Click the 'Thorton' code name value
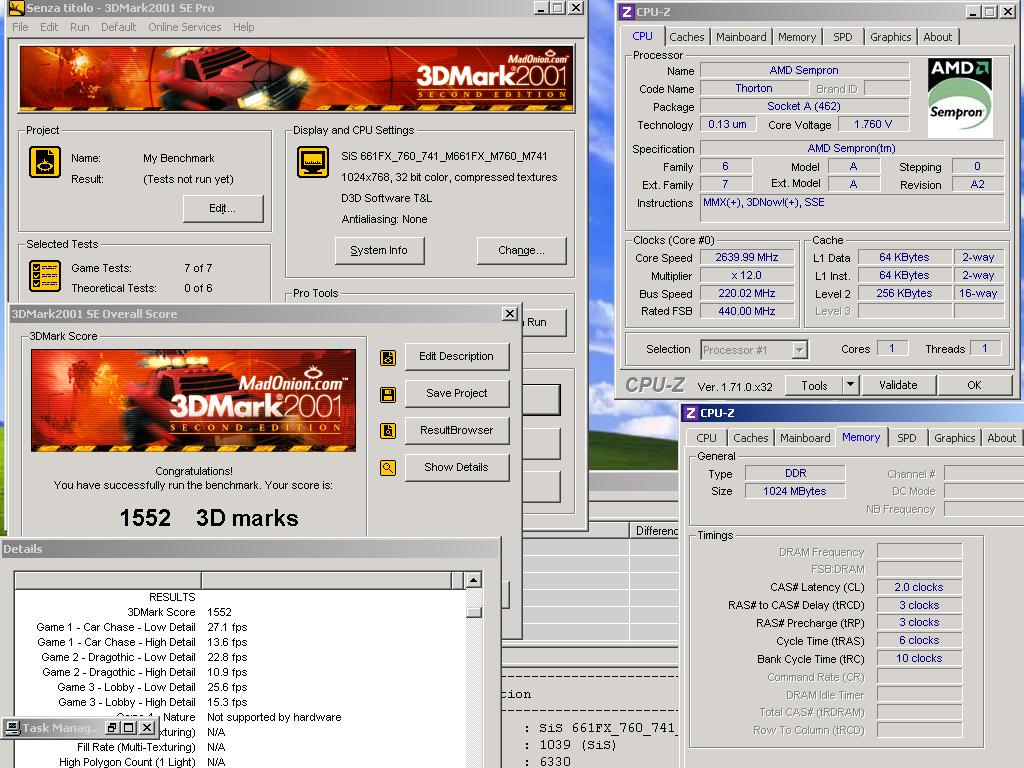This screenshot has width=1024, height=768. click(754, 88)
